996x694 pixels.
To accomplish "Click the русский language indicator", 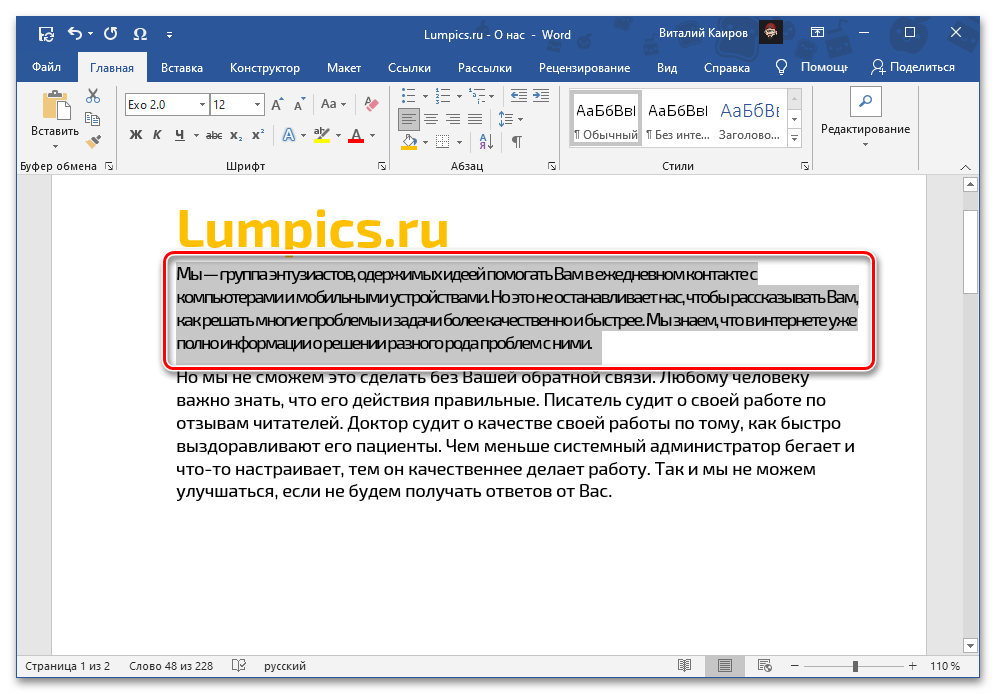I will point(285,666).
